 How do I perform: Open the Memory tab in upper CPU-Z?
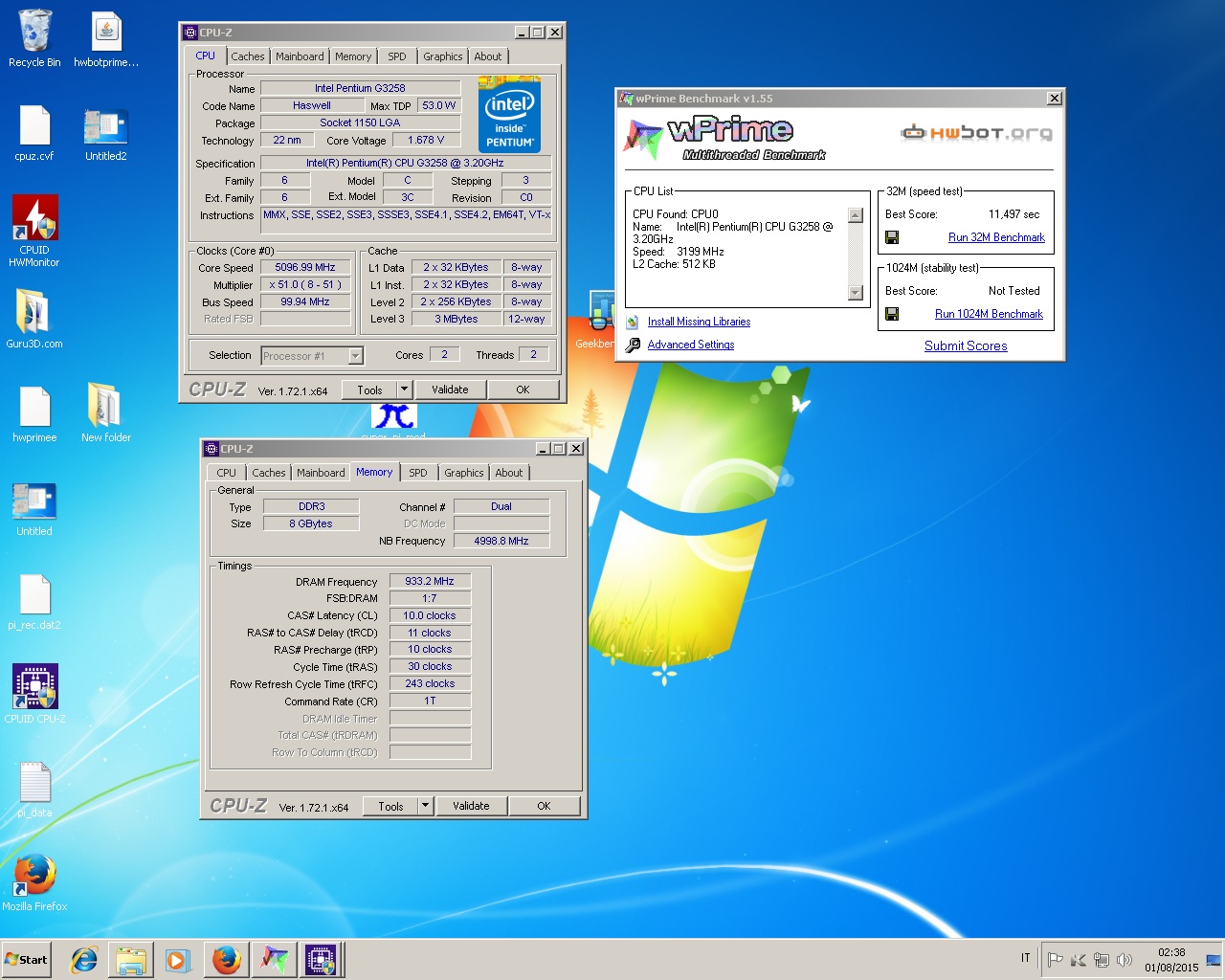353,56
